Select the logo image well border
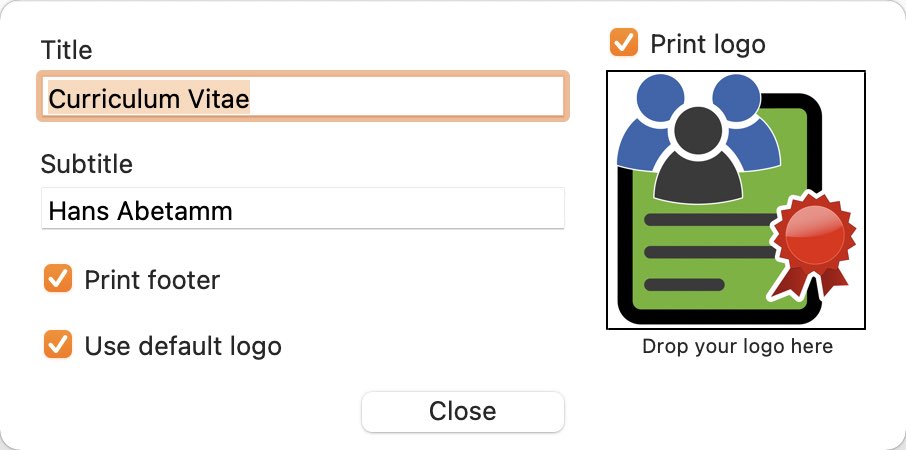Screen dimensions: 906x450 tap(735, 71)
